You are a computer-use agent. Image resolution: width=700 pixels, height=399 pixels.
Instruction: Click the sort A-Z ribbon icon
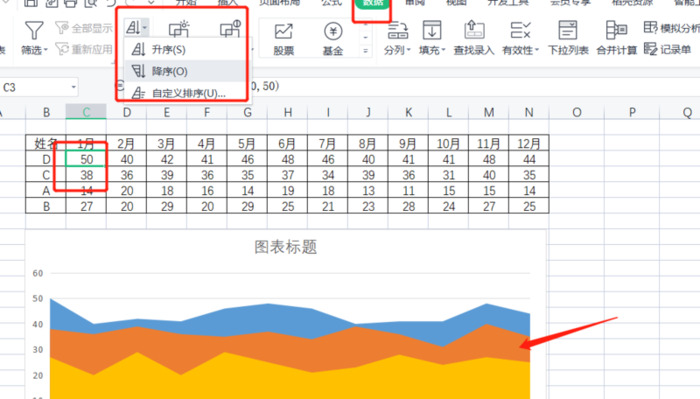pos(133,28)
